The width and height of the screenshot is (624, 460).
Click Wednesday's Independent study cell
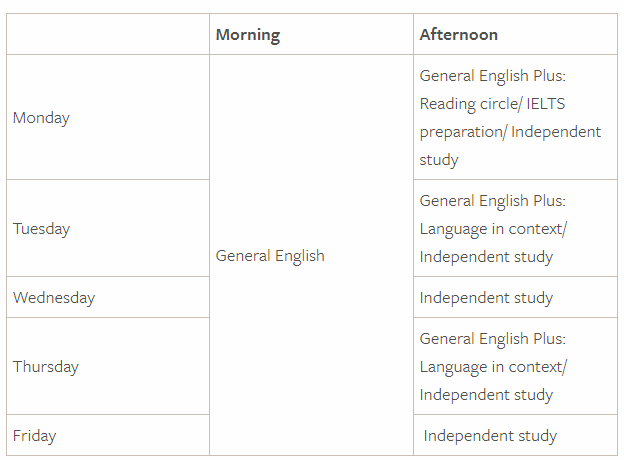coord(486,298)
